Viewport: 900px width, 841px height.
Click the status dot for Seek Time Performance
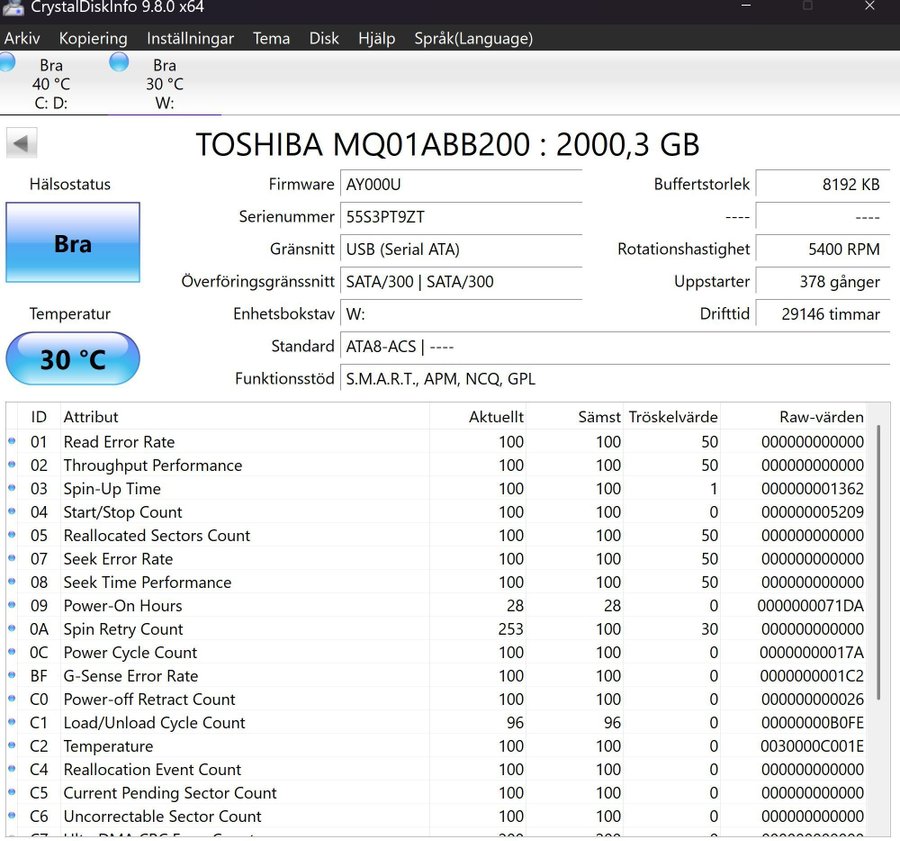coord(11,582)
